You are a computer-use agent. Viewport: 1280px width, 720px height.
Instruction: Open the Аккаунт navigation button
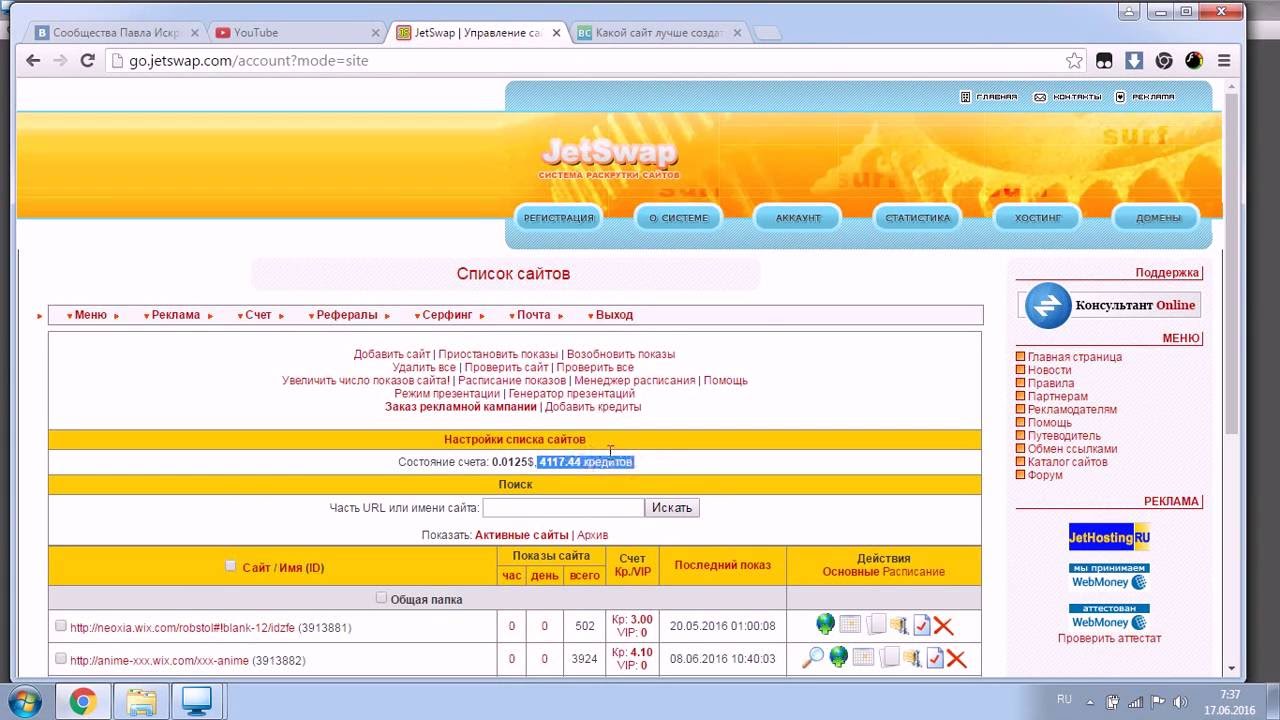click(798, 217)
